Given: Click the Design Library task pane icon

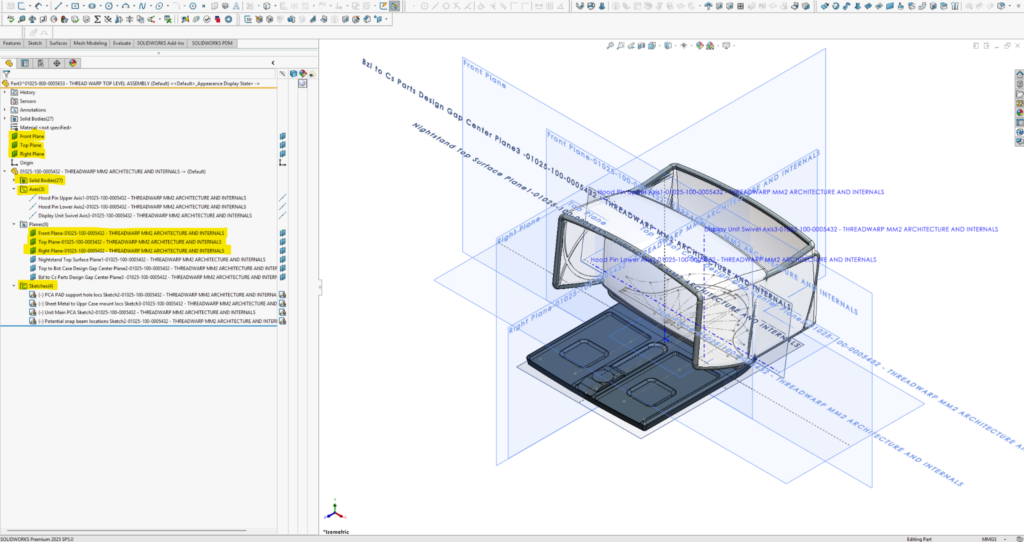Looking at the screenshot, I should 1020,84.
